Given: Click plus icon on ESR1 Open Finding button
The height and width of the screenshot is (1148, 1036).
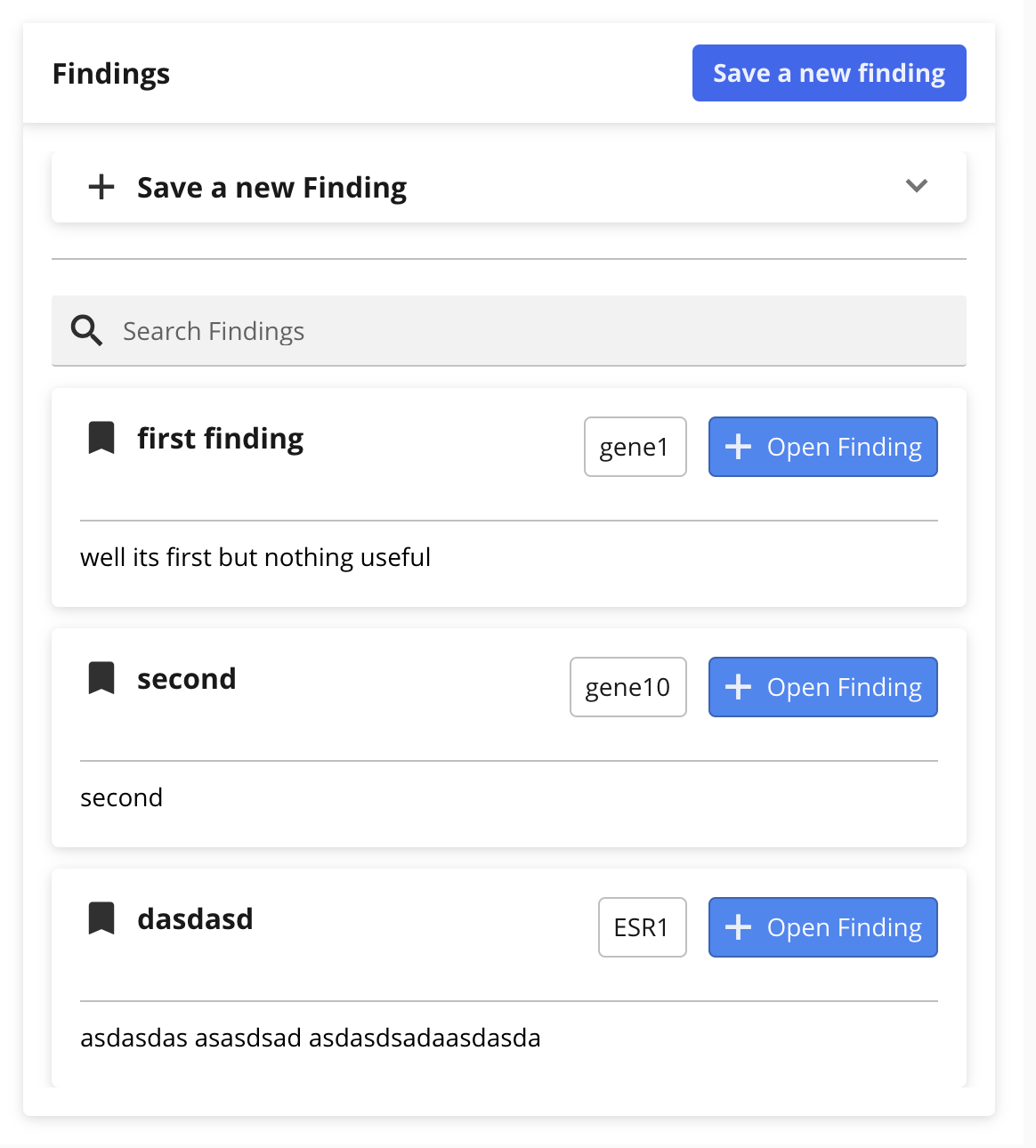Looking at the screenshot, I should [x=739, y=927].
